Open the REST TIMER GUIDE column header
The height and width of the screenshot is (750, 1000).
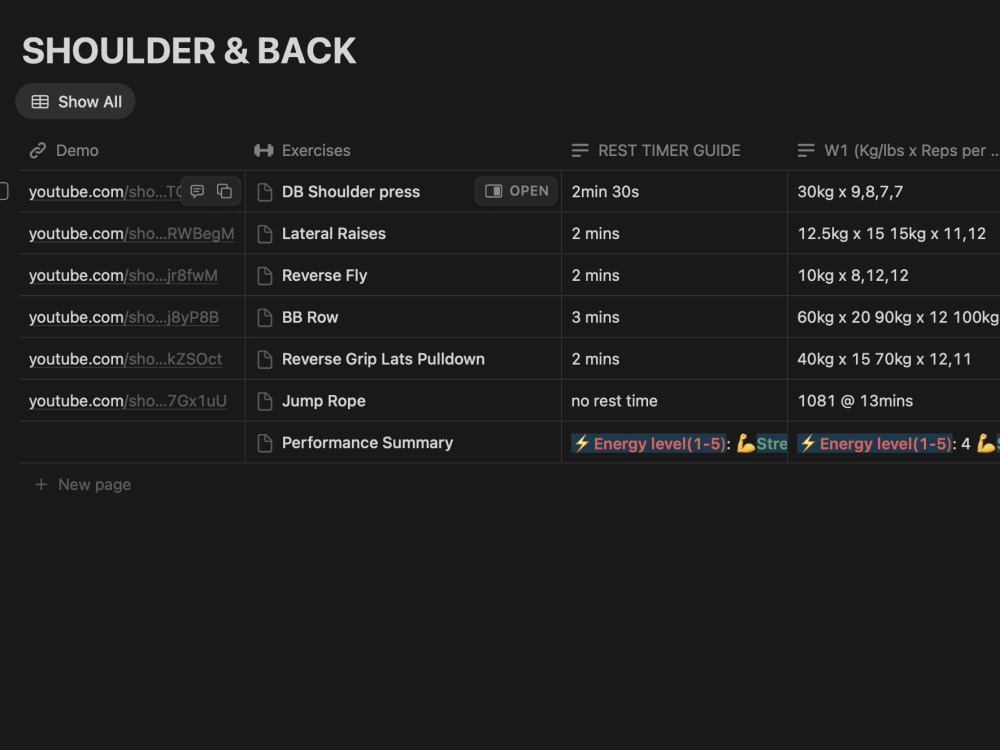pyautogui.click(x=674, y=151)
